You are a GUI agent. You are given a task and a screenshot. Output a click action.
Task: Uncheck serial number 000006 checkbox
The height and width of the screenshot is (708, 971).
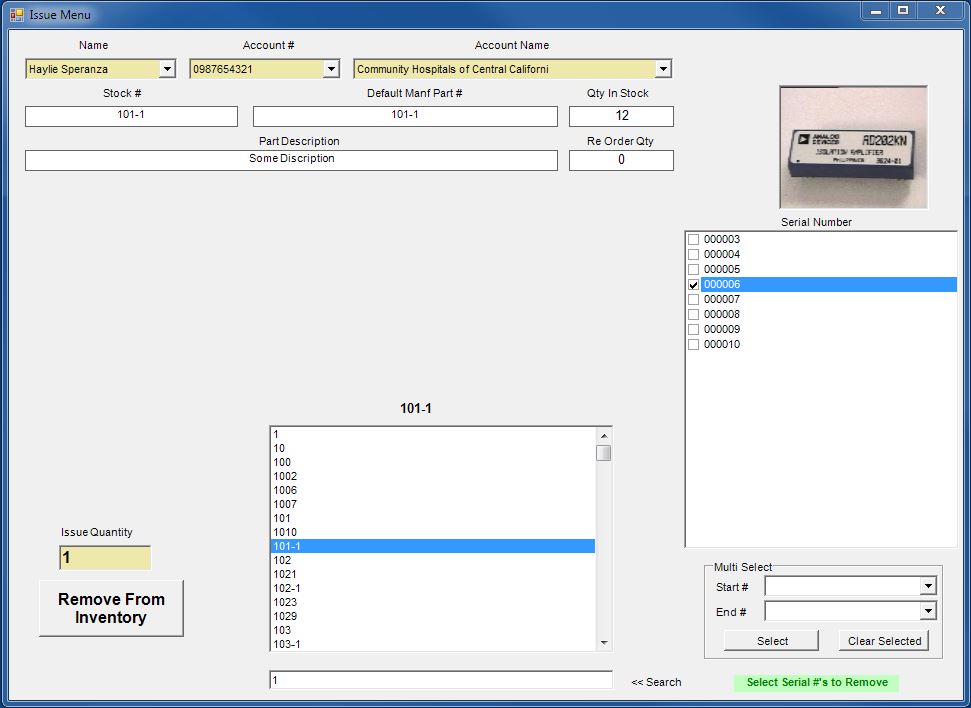point(693,285)
